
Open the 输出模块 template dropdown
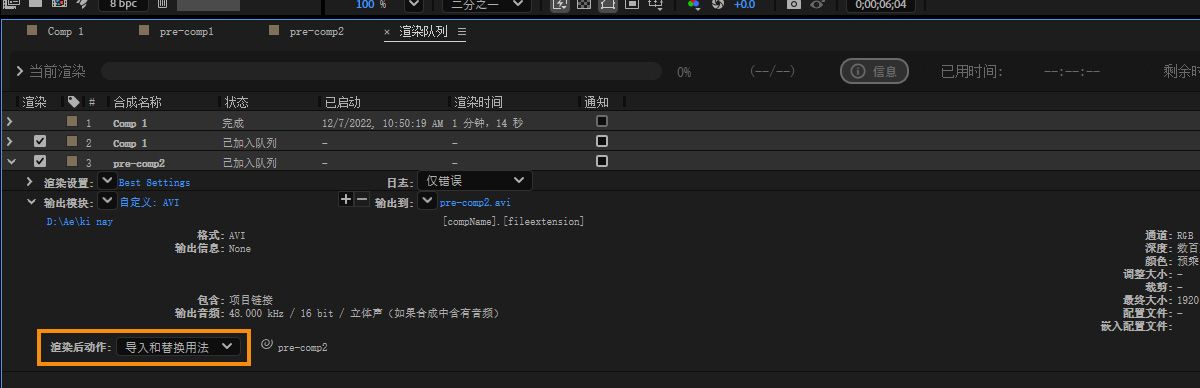(x=108, y=200)
